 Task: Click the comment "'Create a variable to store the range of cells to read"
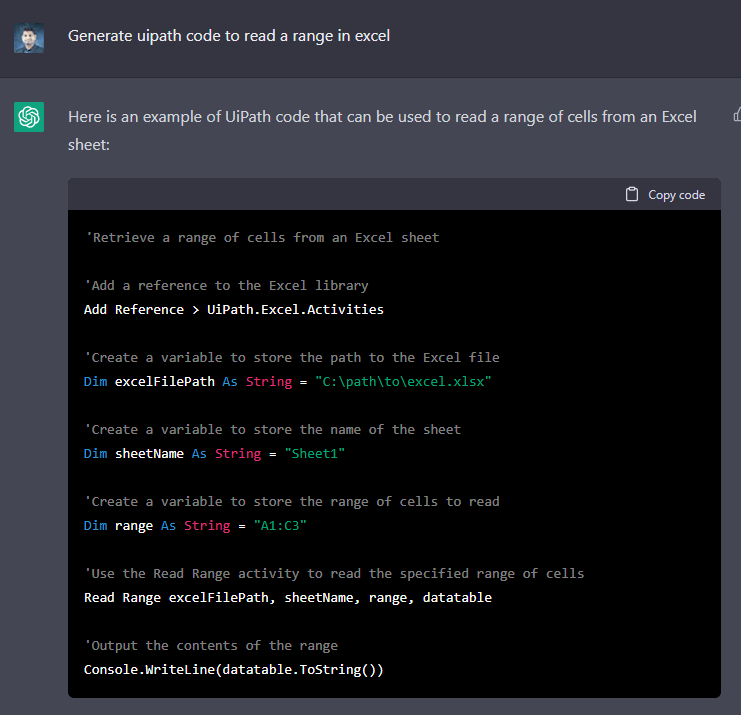(292, 502)
